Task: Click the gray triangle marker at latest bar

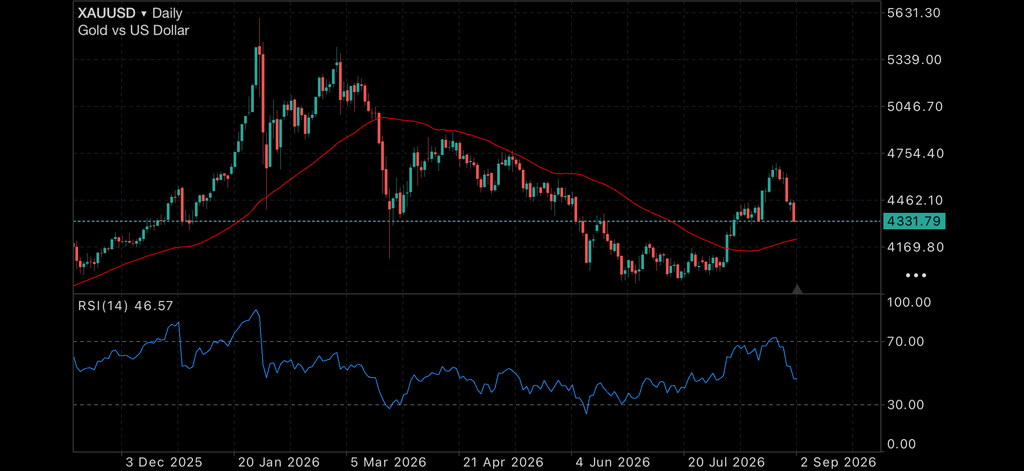Action: click(x=797, y=289)
